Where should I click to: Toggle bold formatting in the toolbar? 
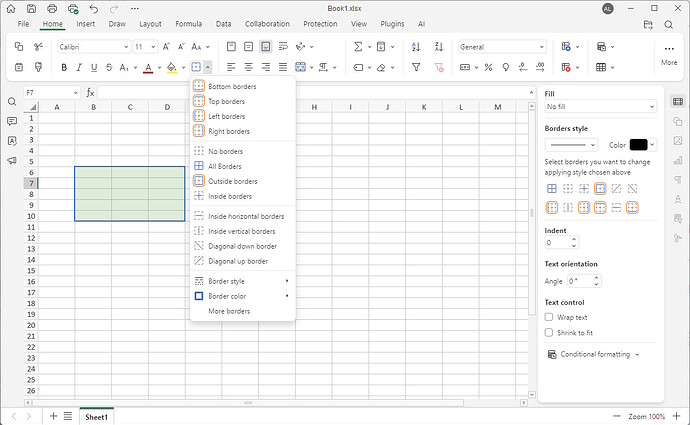click(x=64, y=67)
